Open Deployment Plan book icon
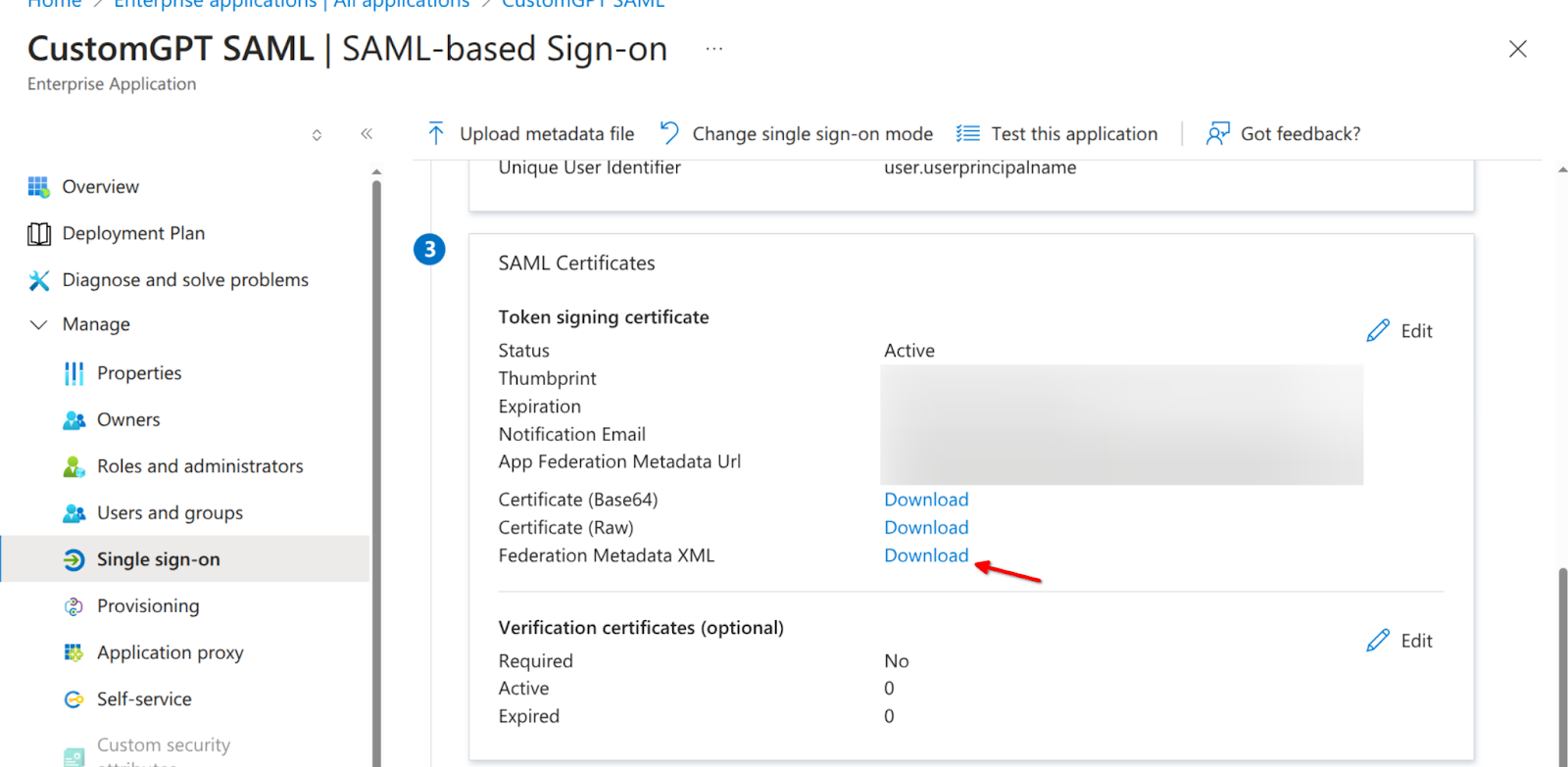Image resolution: width=1568 pixels, height=767 pixels. coord(38,233)
